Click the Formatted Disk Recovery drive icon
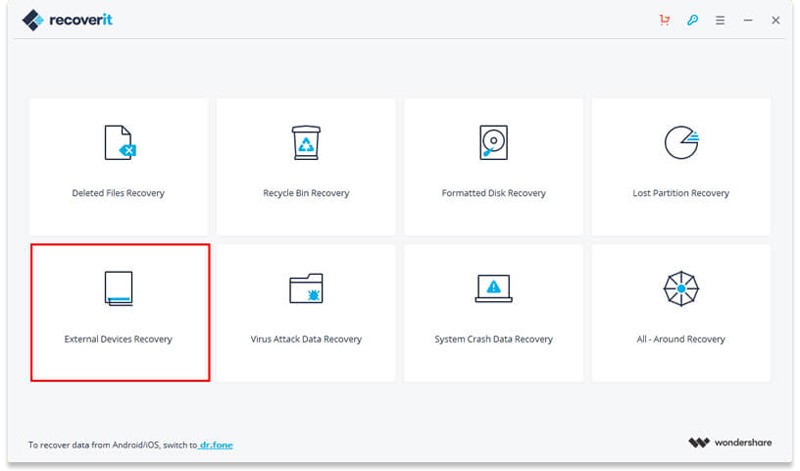800x471 pixels. [493, 142]
